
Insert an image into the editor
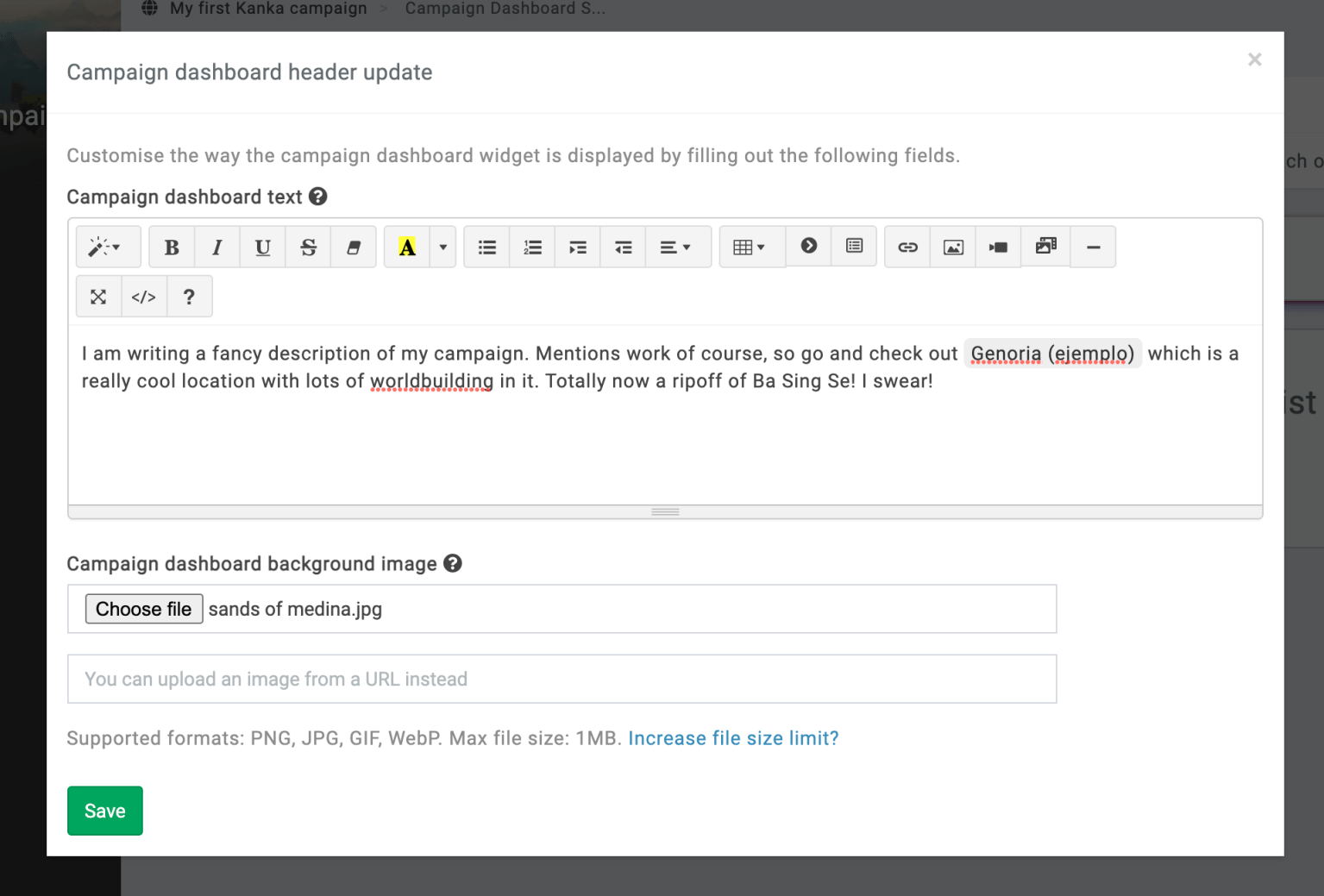point(952,247)
